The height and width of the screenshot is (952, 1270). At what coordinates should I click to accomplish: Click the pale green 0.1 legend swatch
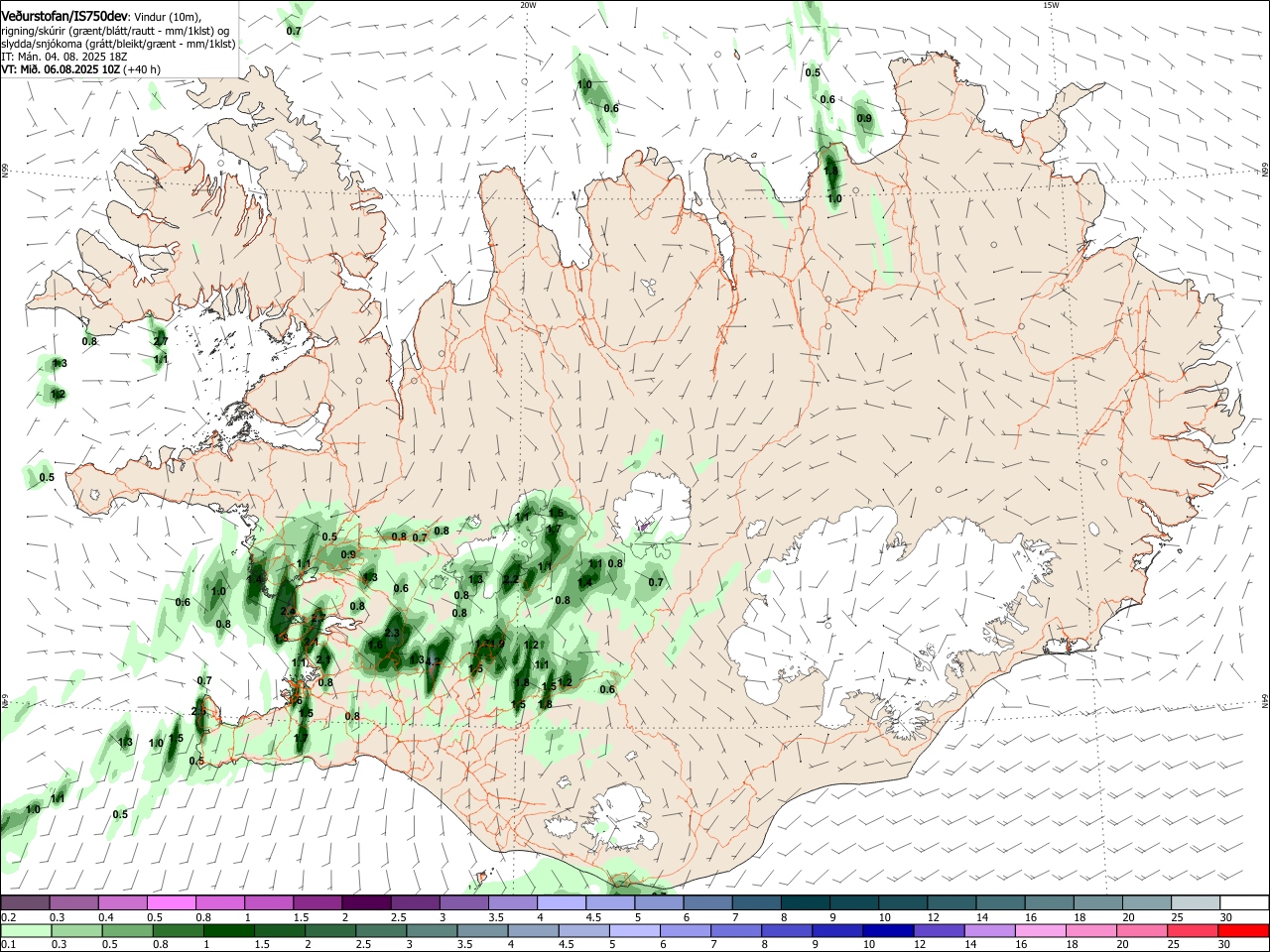pos(25,930)
